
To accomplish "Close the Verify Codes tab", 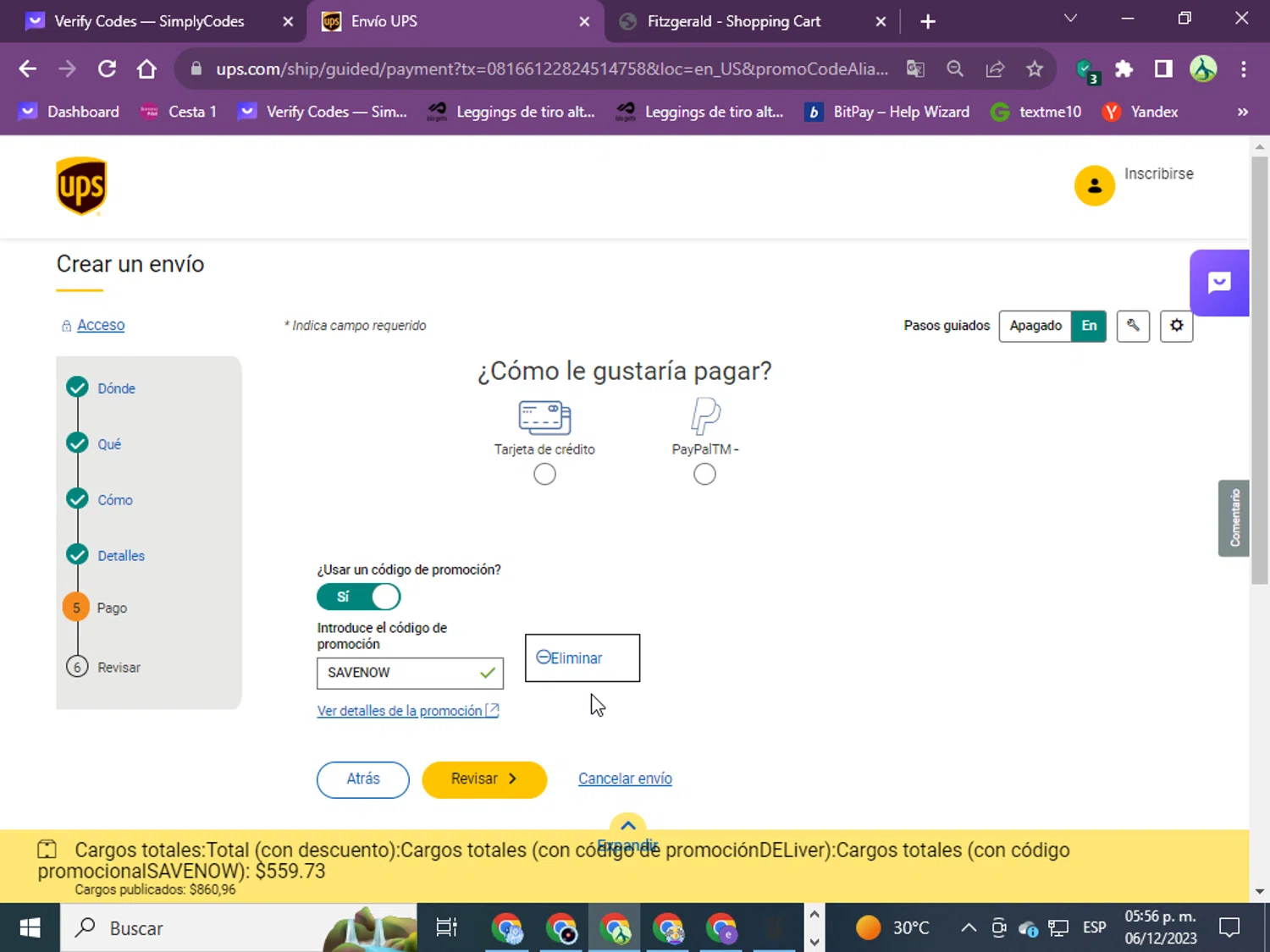I will [x=288, y=21].
